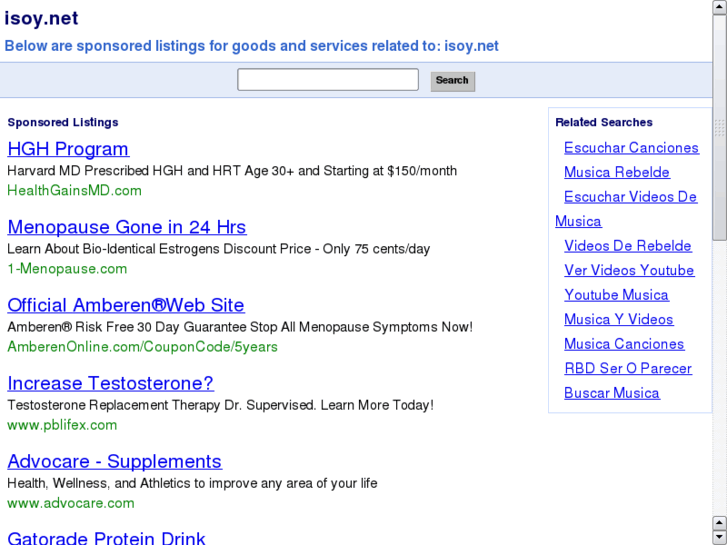
Task: Click the Harvard MD Prescribed HGH description
Action: [x=232, y=171]
